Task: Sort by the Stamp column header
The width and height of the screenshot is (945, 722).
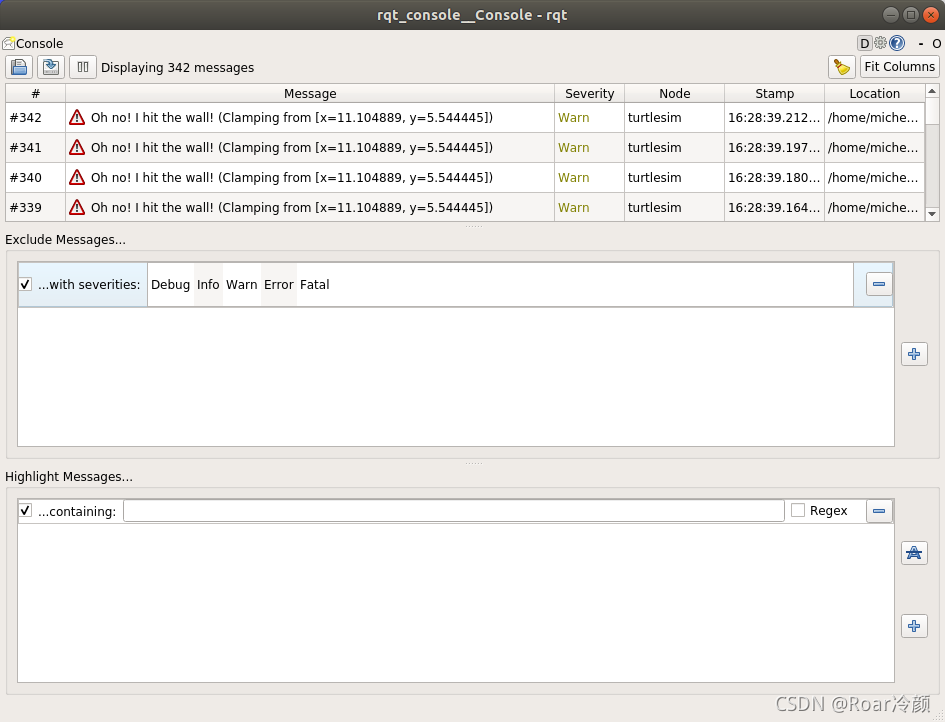Action: coord(774,93)
